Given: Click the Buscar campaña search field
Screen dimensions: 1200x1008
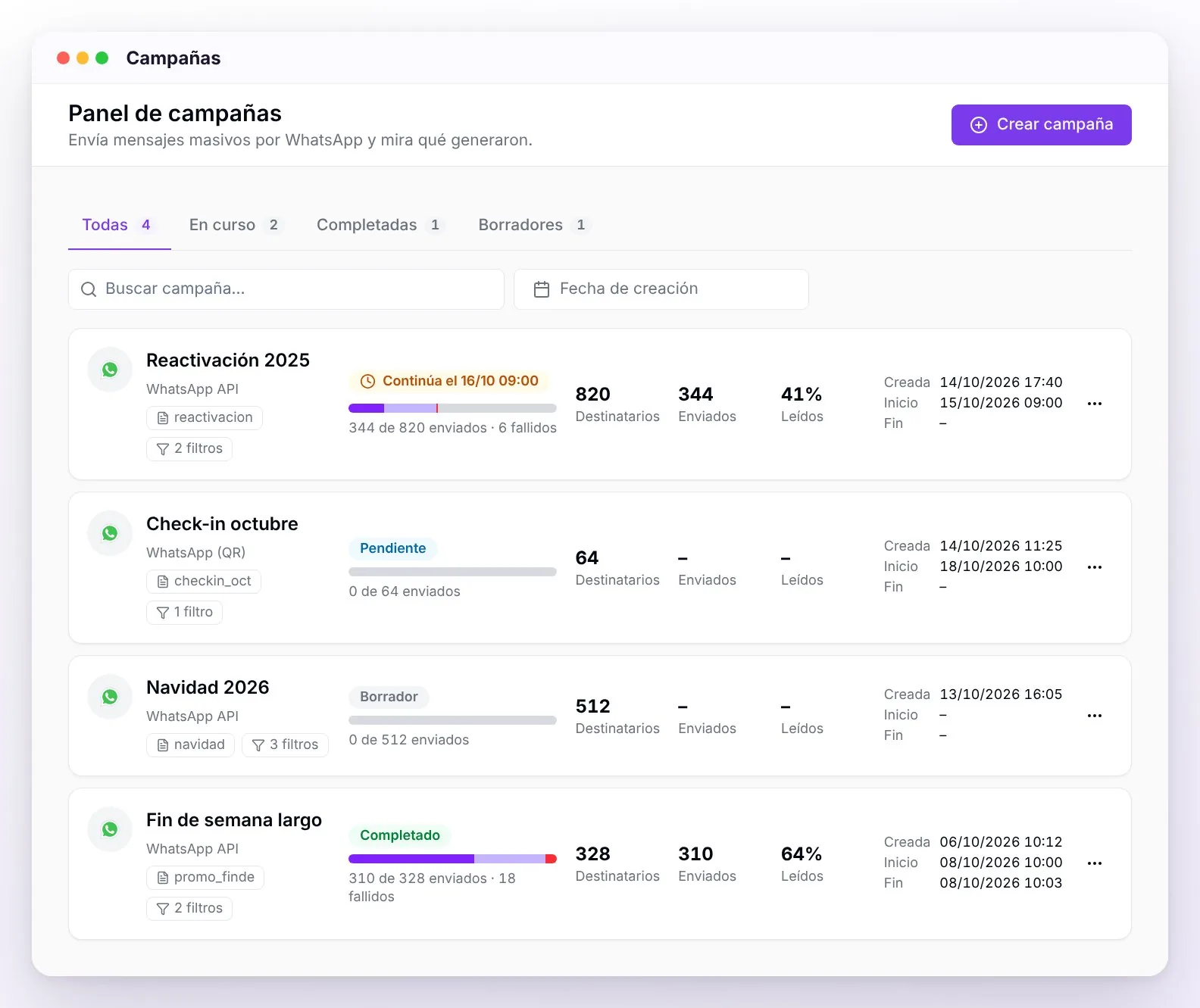Looking at the screenshot, I should coord(286,289).
